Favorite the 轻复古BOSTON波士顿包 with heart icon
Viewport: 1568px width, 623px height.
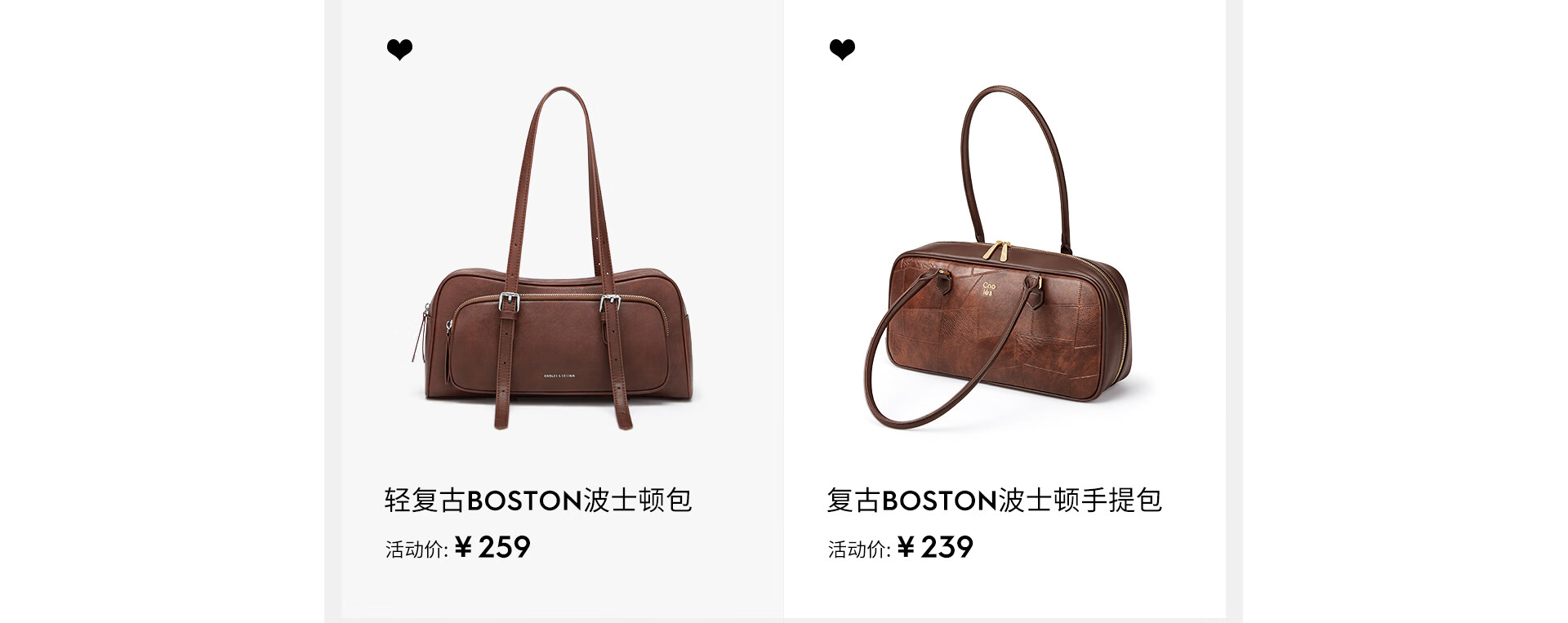click(x=399, y=51)
